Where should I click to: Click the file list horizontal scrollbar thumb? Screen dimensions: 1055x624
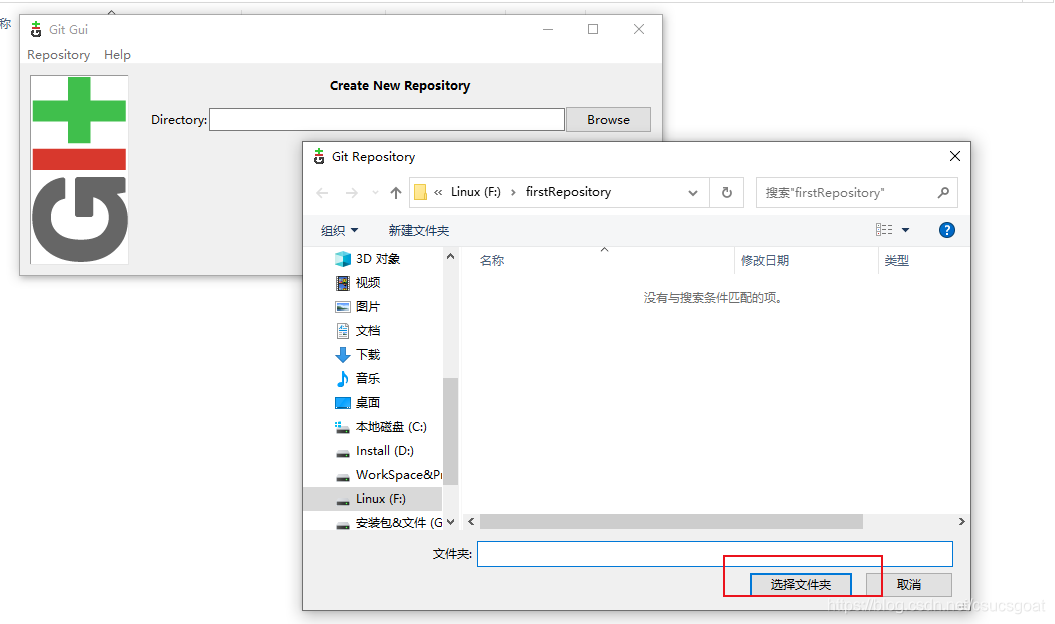point(671,522)
